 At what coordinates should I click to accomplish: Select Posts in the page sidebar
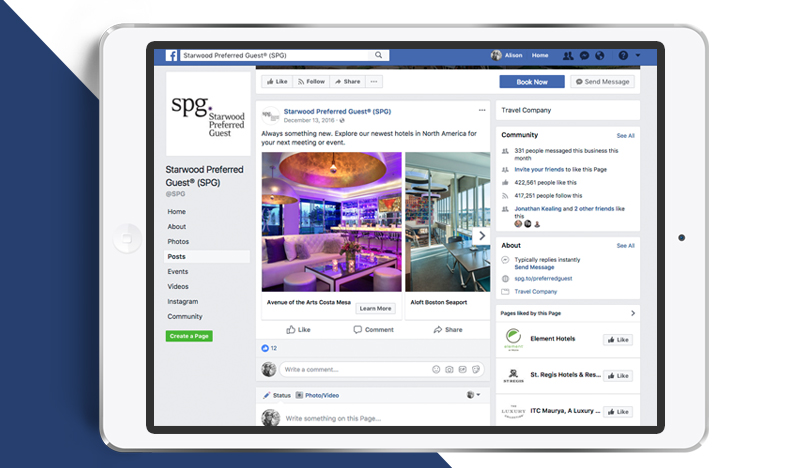click(x=207, y=257)
